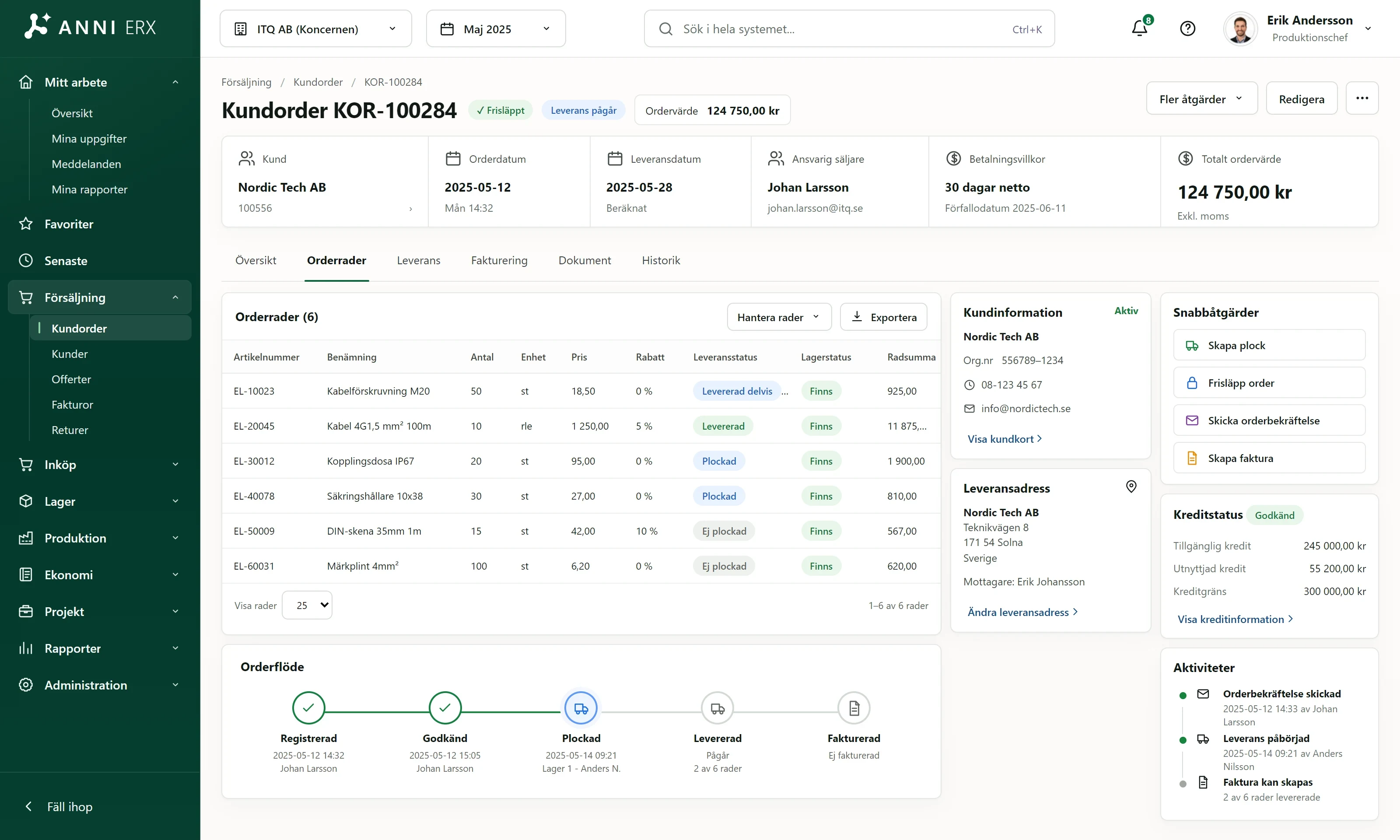
Task: Click the Registrerad checkmark step icon
Action: (x=308, y=708)
